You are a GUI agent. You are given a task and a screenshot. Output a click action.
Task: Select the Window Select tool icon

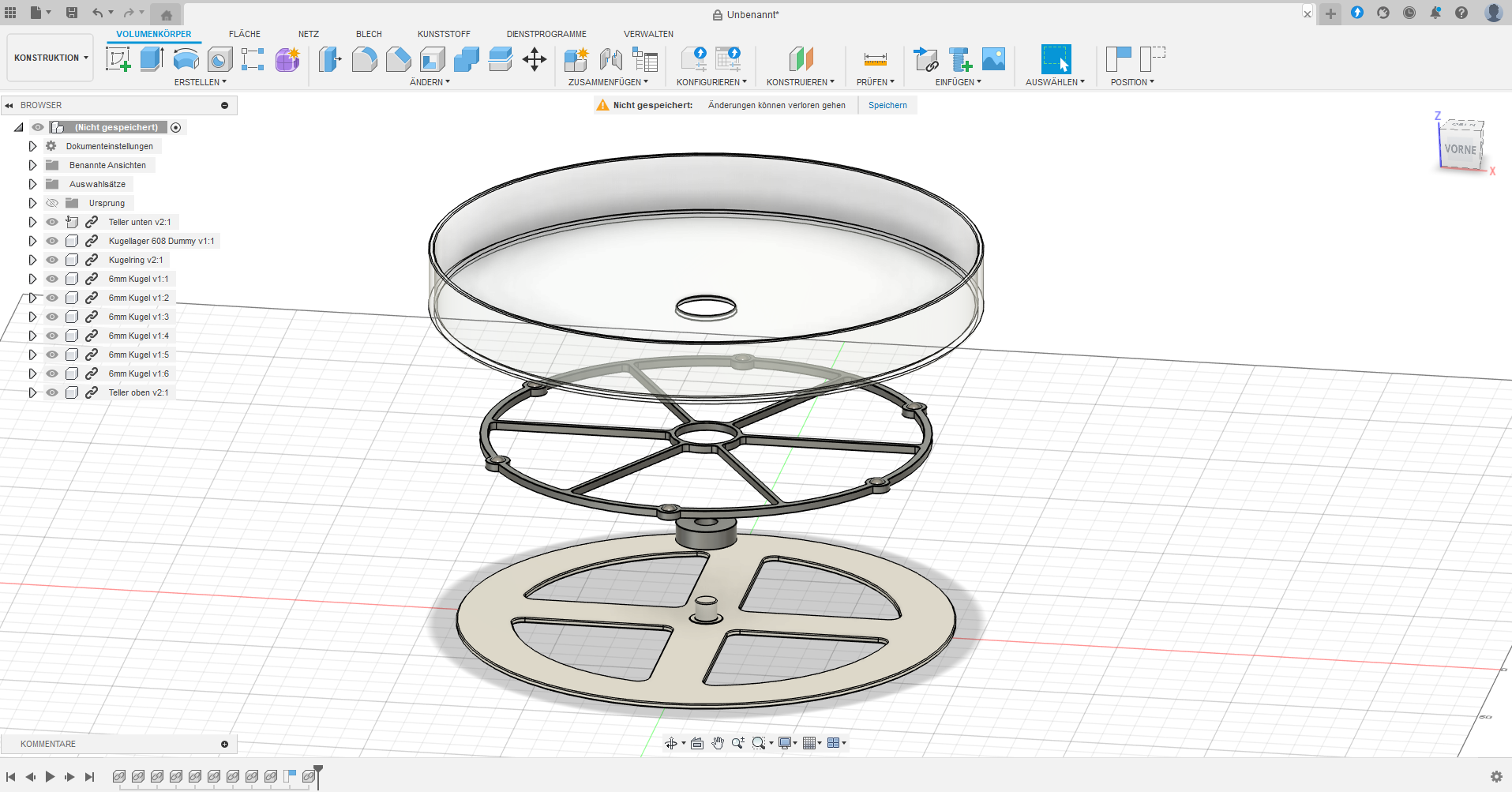tap(1056, 59)
